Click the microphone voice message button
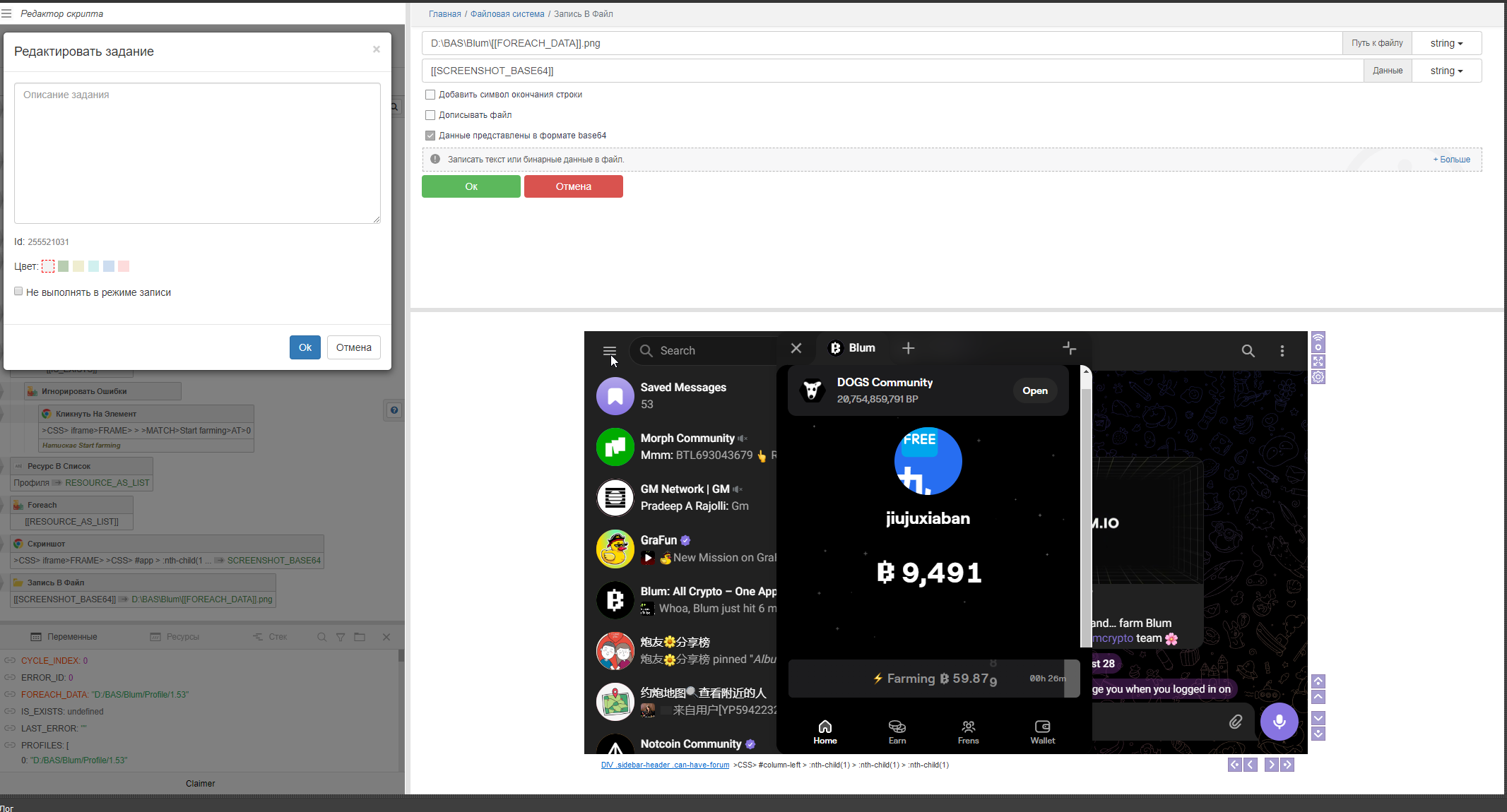The height and width of the screenshot is (812, 1507). point(1279,722)
